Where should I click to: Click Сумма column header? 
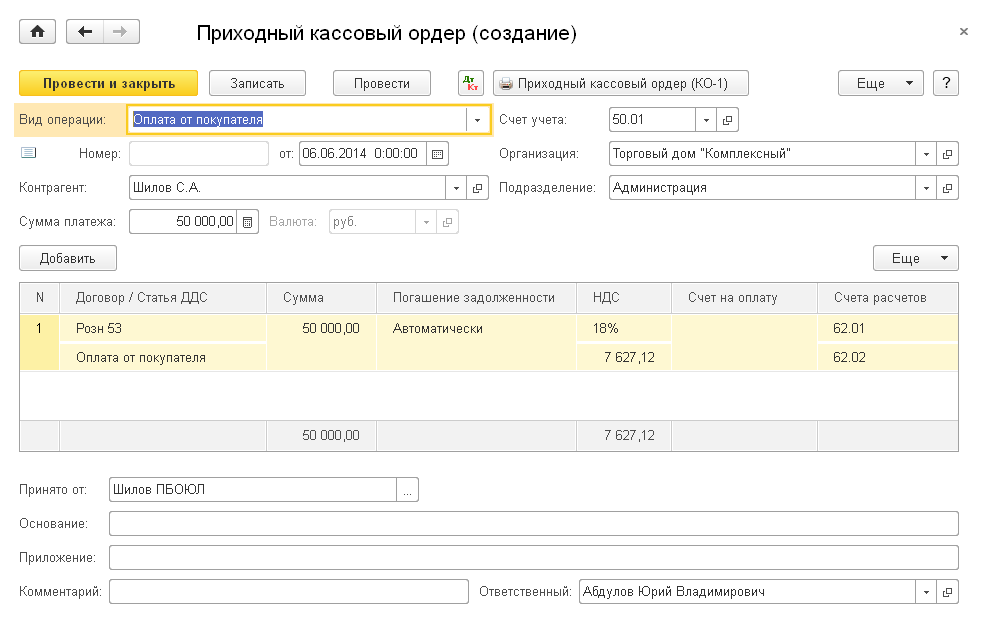pyautogui.click(x=321, y=298)
